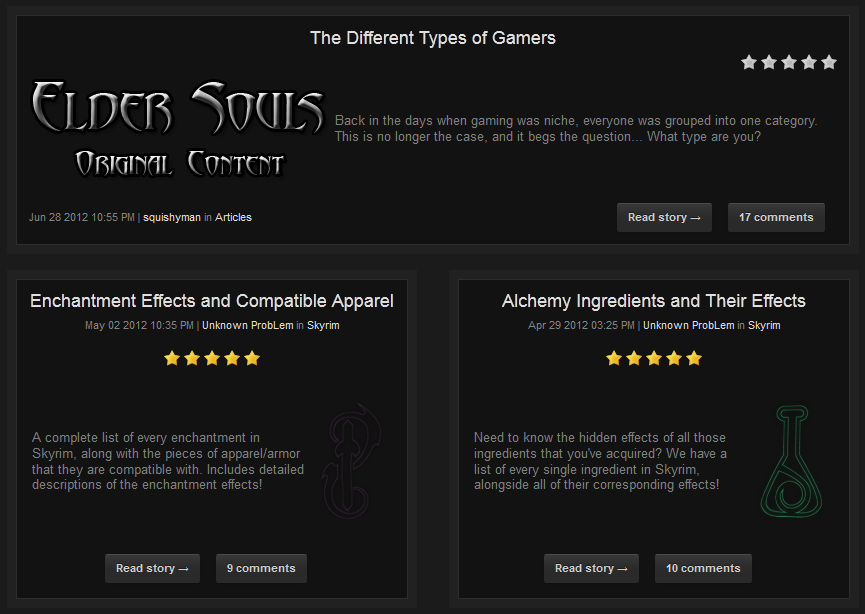View the 17 comments
This screenshot has height=614, width=865.
[776, 217]
